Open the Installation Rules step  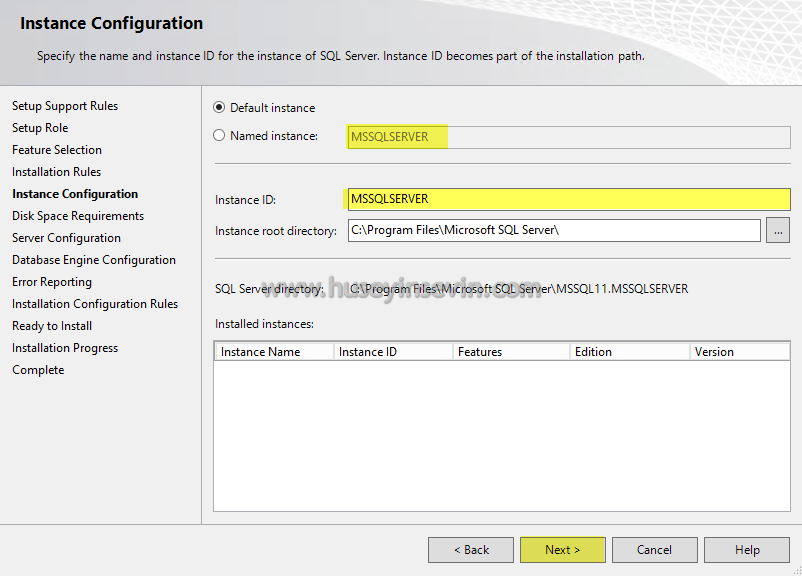coord(56,172)
